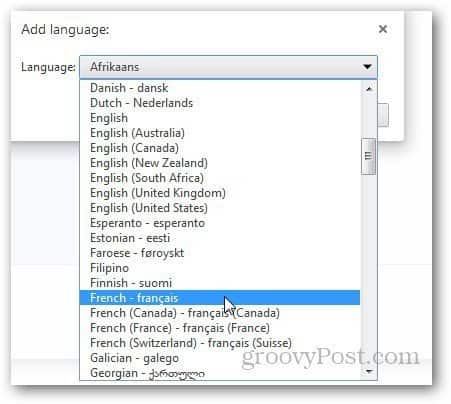Select the highlighted French - français entry
This screenshot has width=451, height=404.
[220, 298]
